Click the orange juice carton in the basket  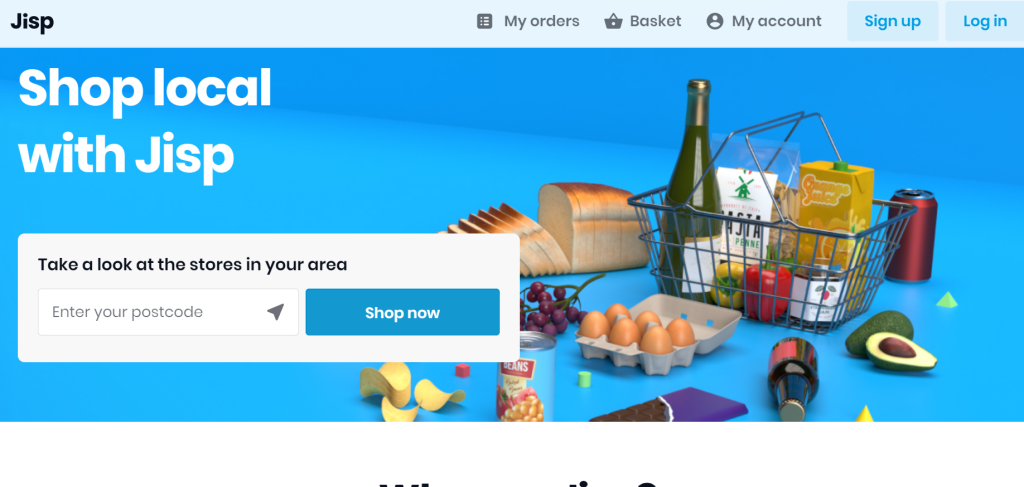coord(836,209)
